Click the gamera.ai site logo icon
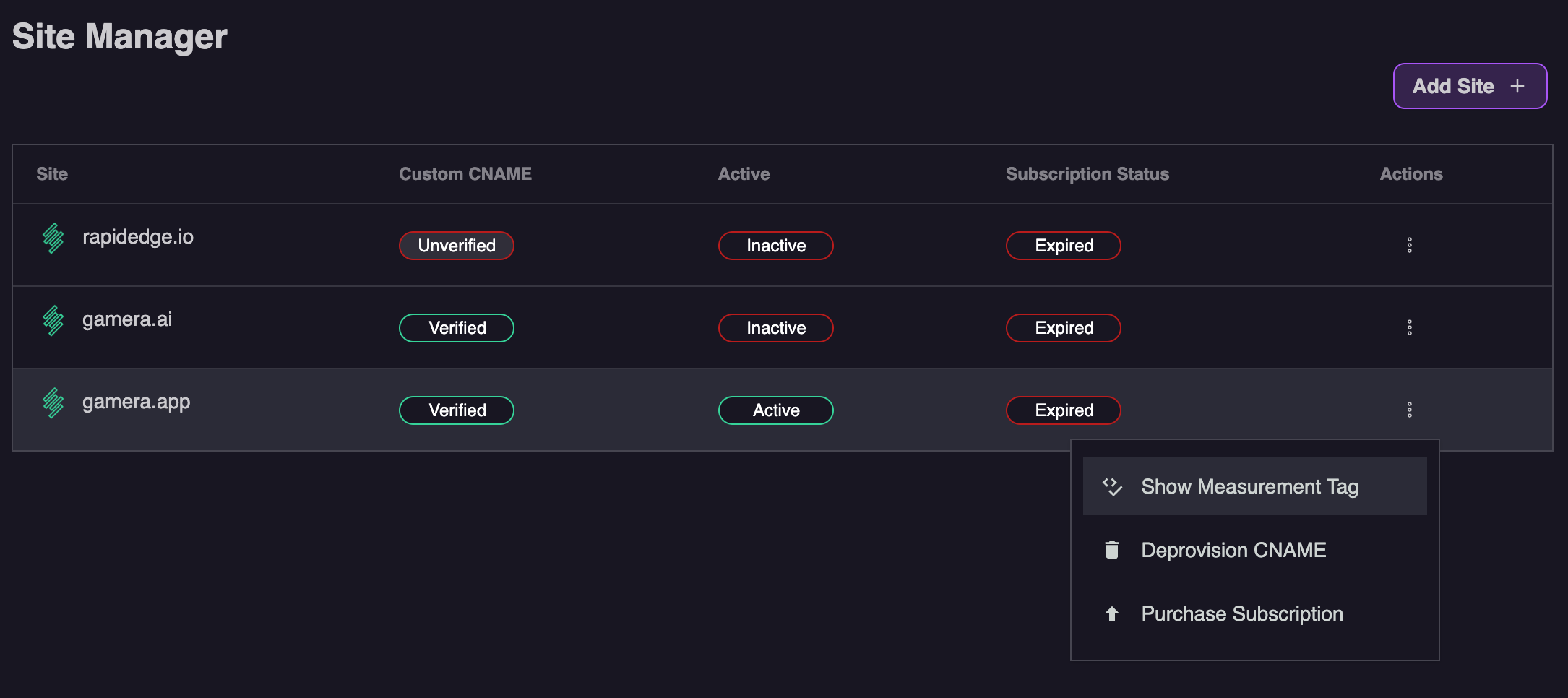1568x698 pixels. pos(53,320)
